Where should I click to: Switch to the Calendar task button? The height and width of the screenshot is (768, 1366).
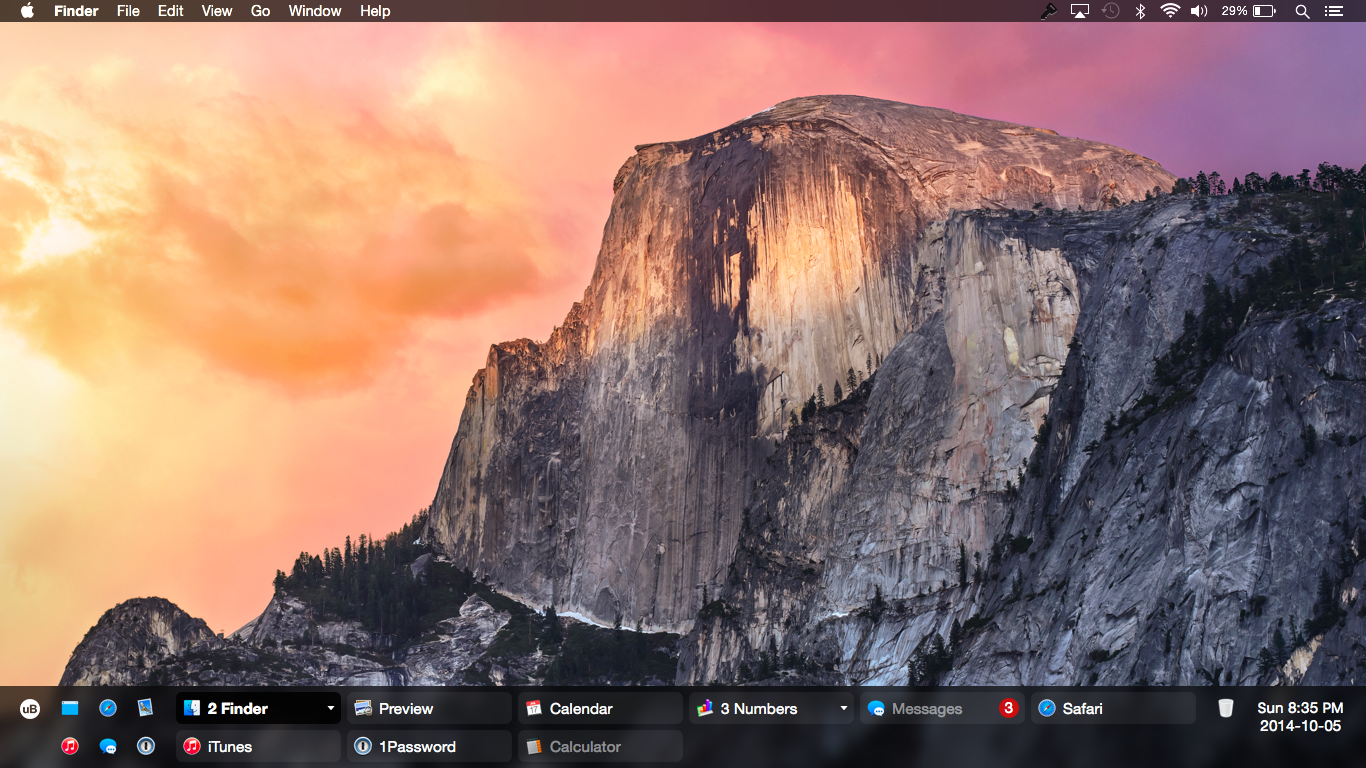[600, 708]
